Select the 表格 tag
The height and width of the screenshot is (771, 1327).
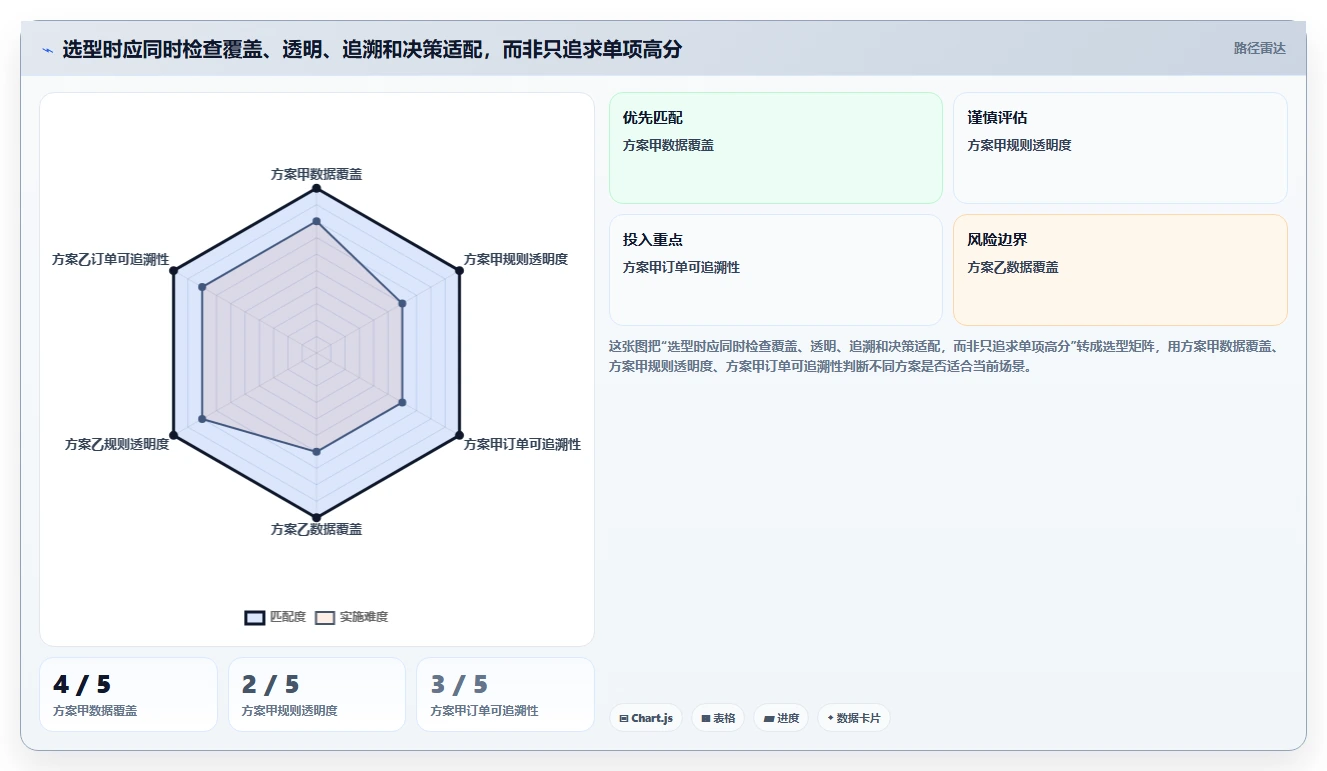718,718
